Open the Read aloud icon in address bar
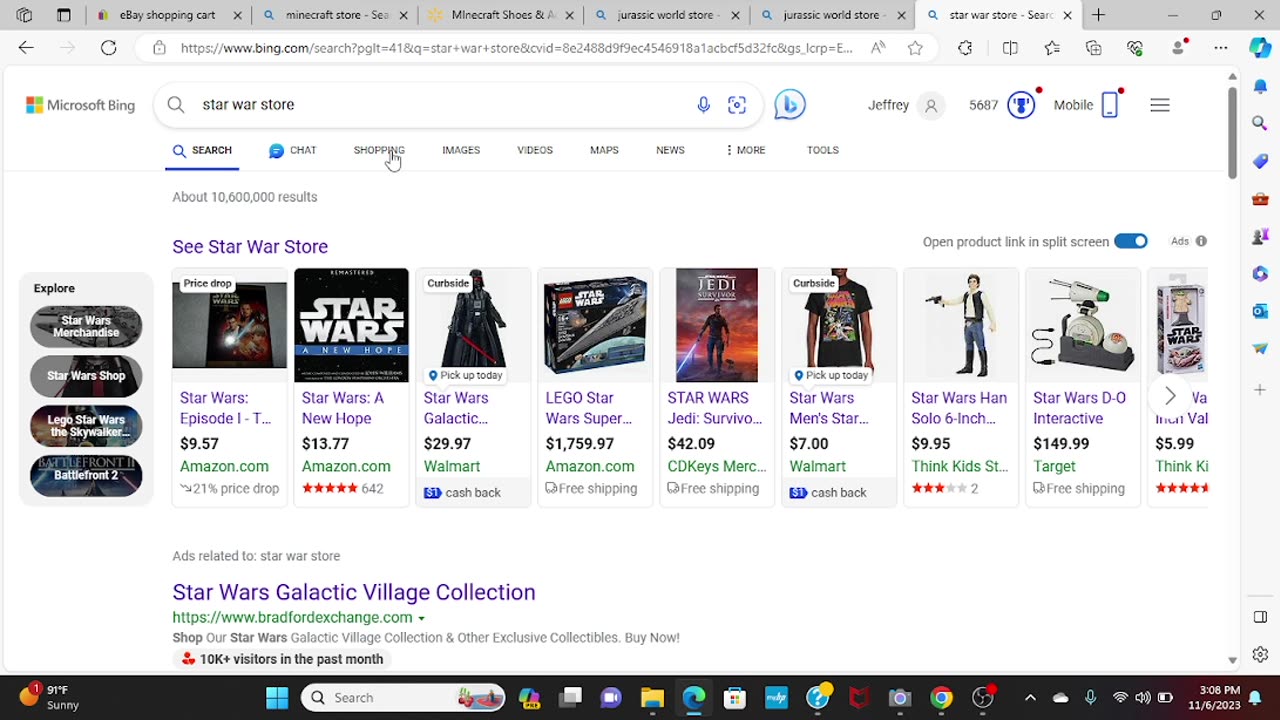This screenshot has height=720, width=1280. 878,47
